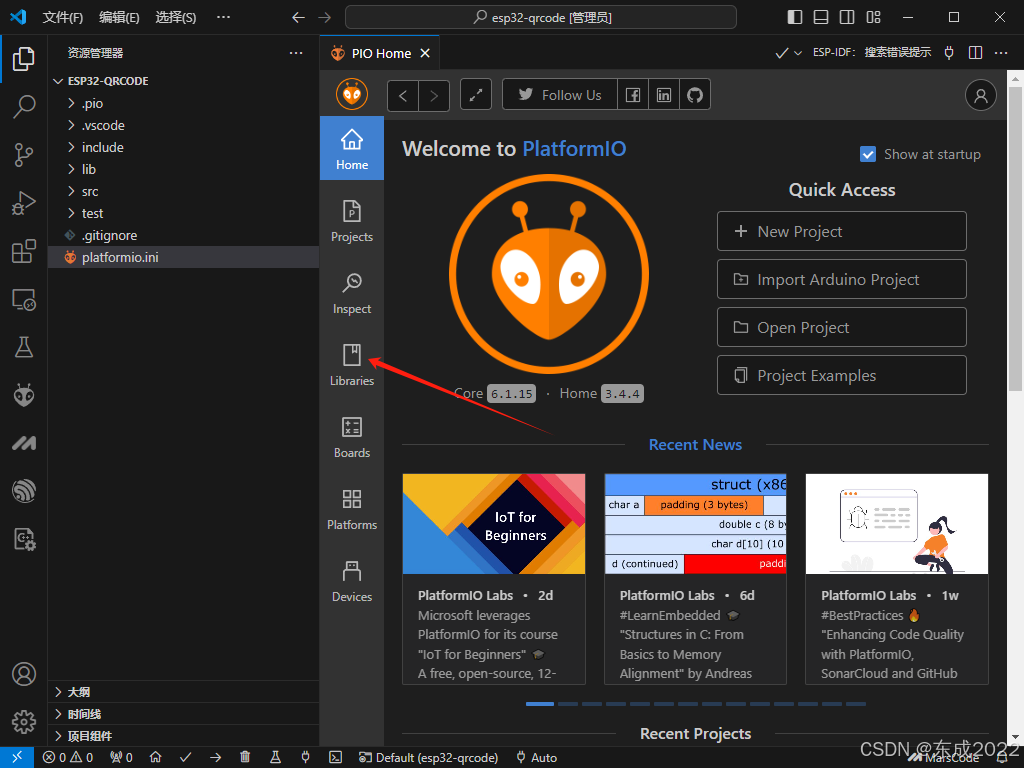
Task: Open PlatformIO terminal from status bar
Action: pyautogui.click(x=335, y=758)
